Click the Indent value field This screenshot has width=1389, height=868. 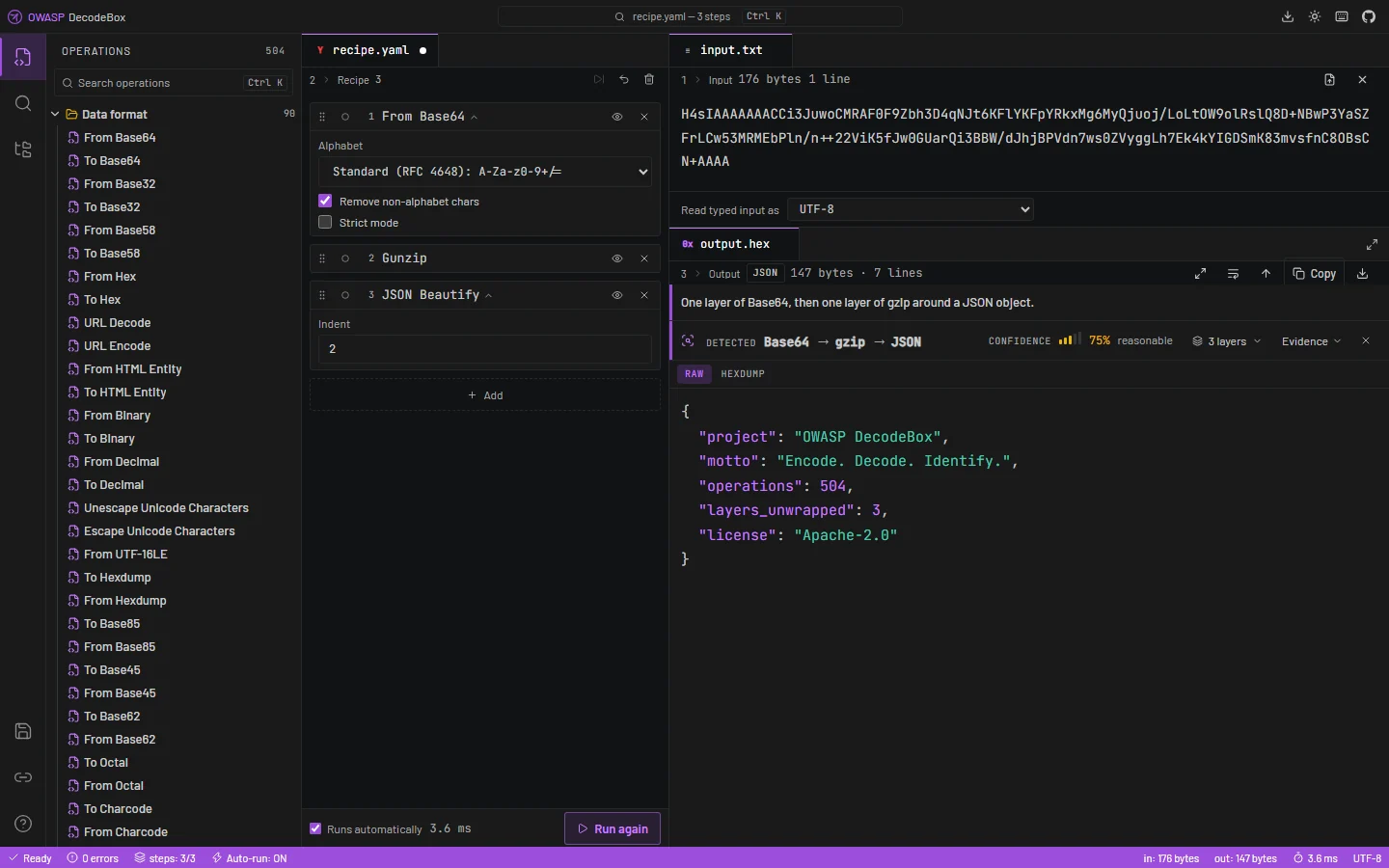[x=485, y=349]
